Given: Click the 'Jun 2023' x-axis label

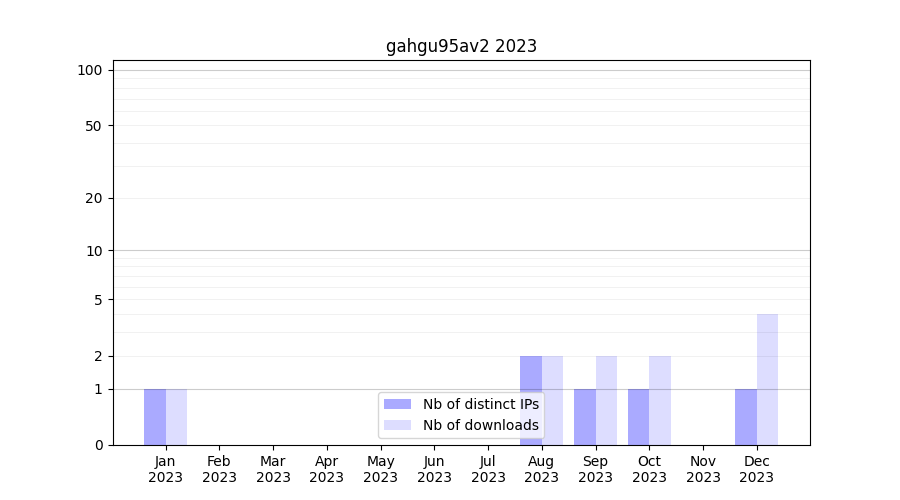Looking at the screenshot, I should pyautogui.click(x=434, y=469).
